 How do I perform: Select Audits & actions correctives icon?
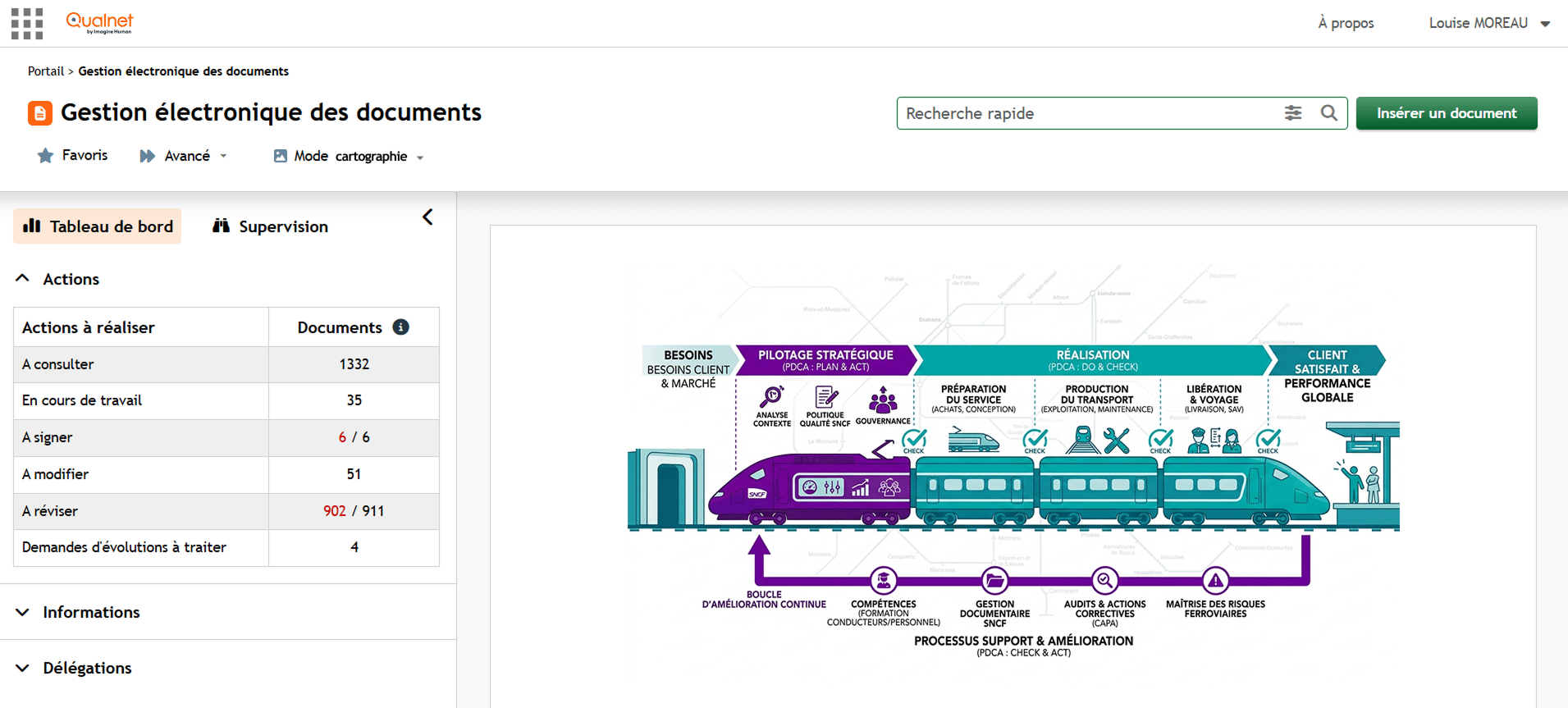(x=1104, y=581)
